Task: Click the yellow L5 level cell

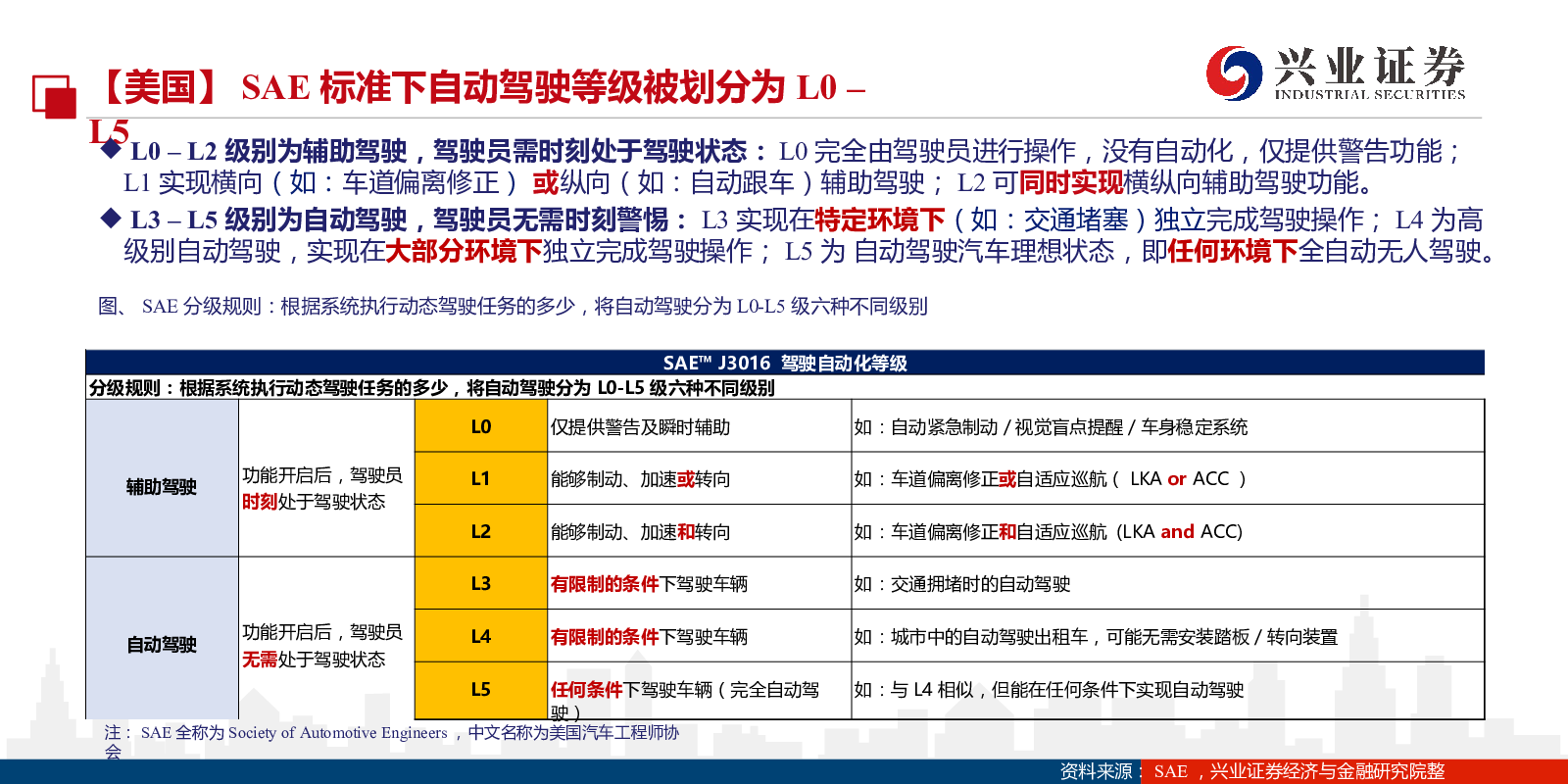Action: [481, 690]
